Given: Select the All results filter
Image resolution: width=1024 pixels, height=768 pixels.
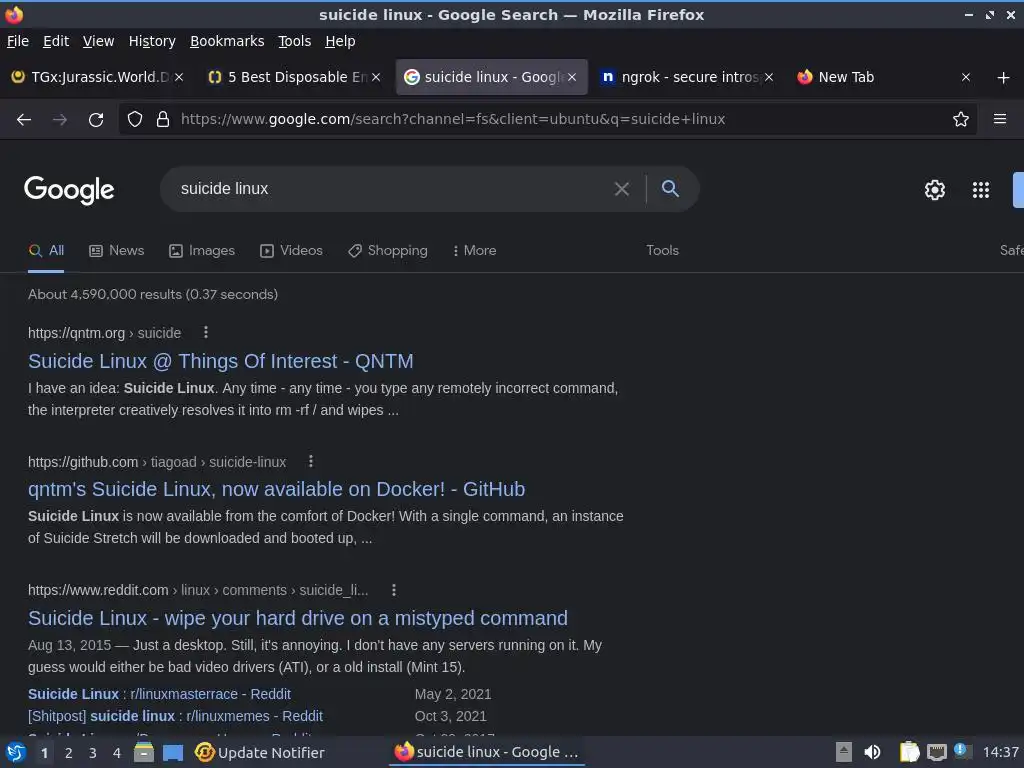Looking at the screenshot, I should point(46,251).
